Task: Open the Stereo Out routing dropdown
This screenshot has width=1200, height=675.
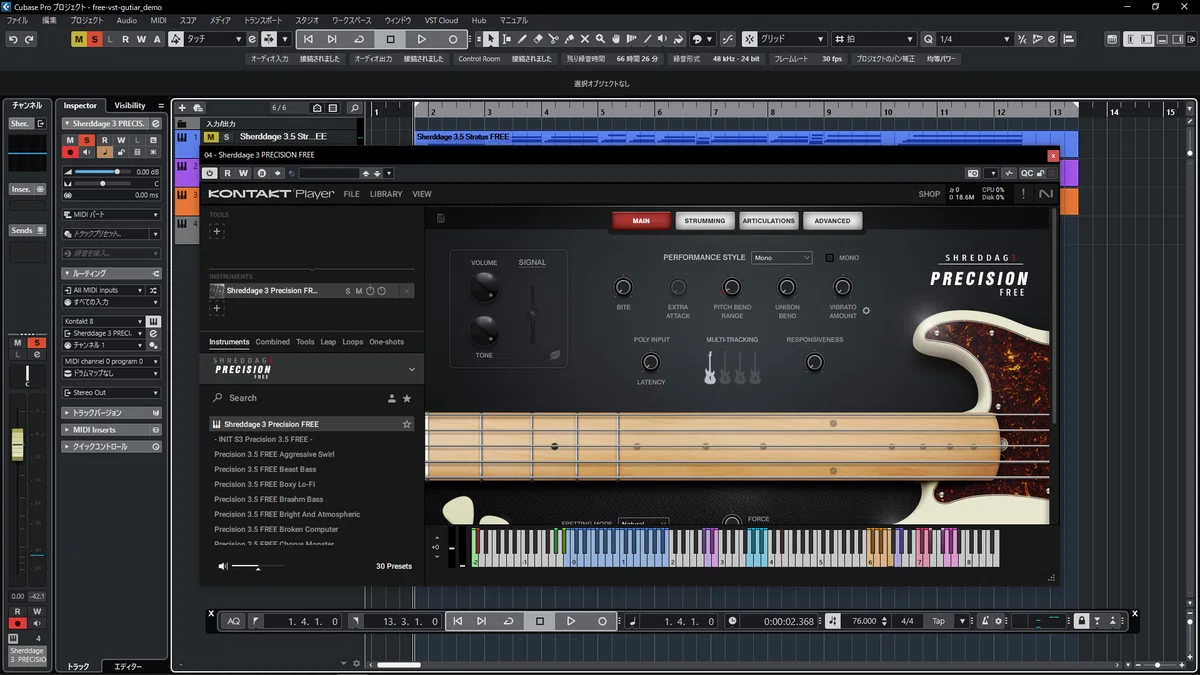Action: point(111,393)
